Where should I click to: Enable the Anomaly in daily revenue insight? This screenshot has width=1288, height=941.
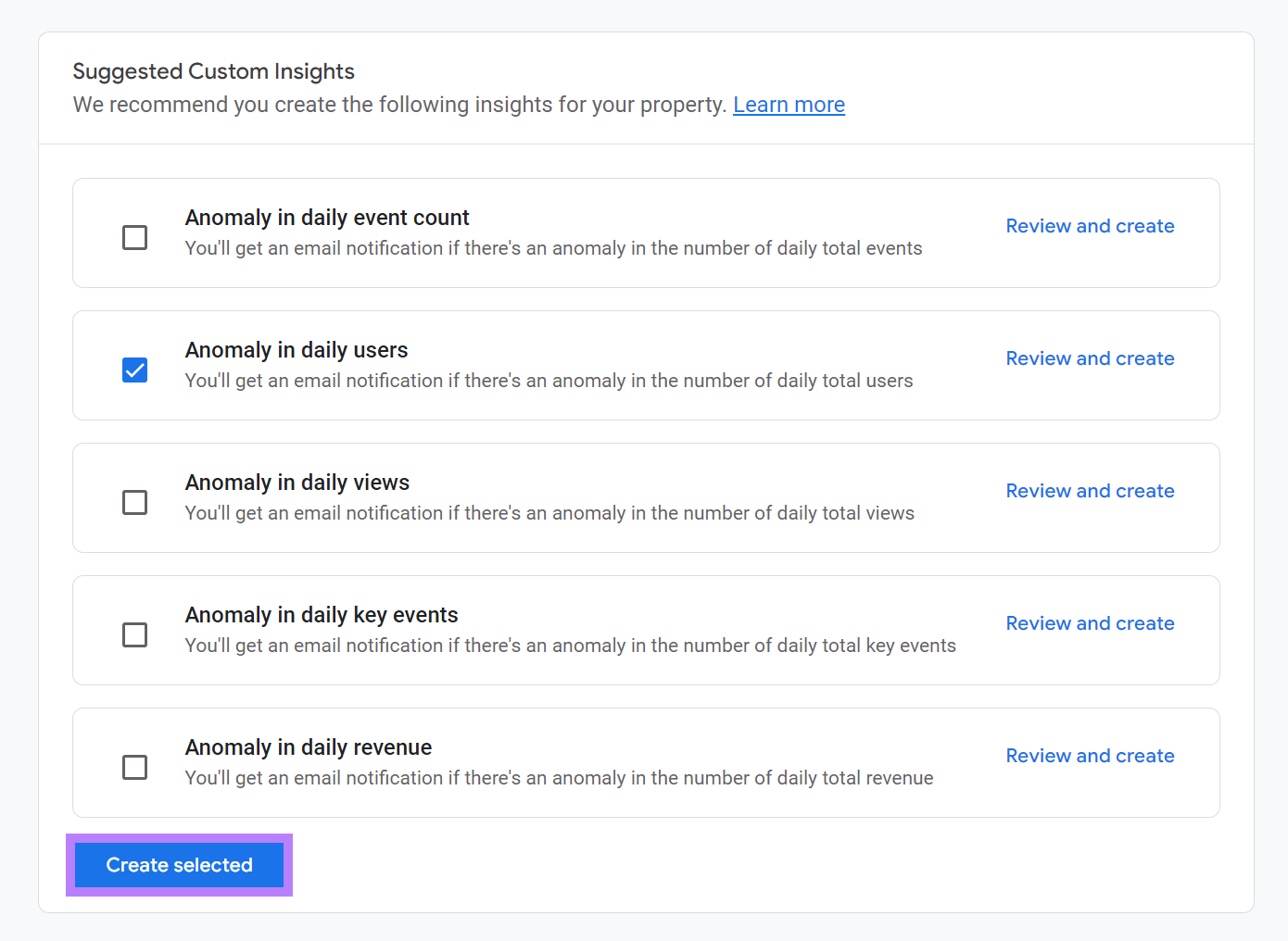[x=134, y=767]
